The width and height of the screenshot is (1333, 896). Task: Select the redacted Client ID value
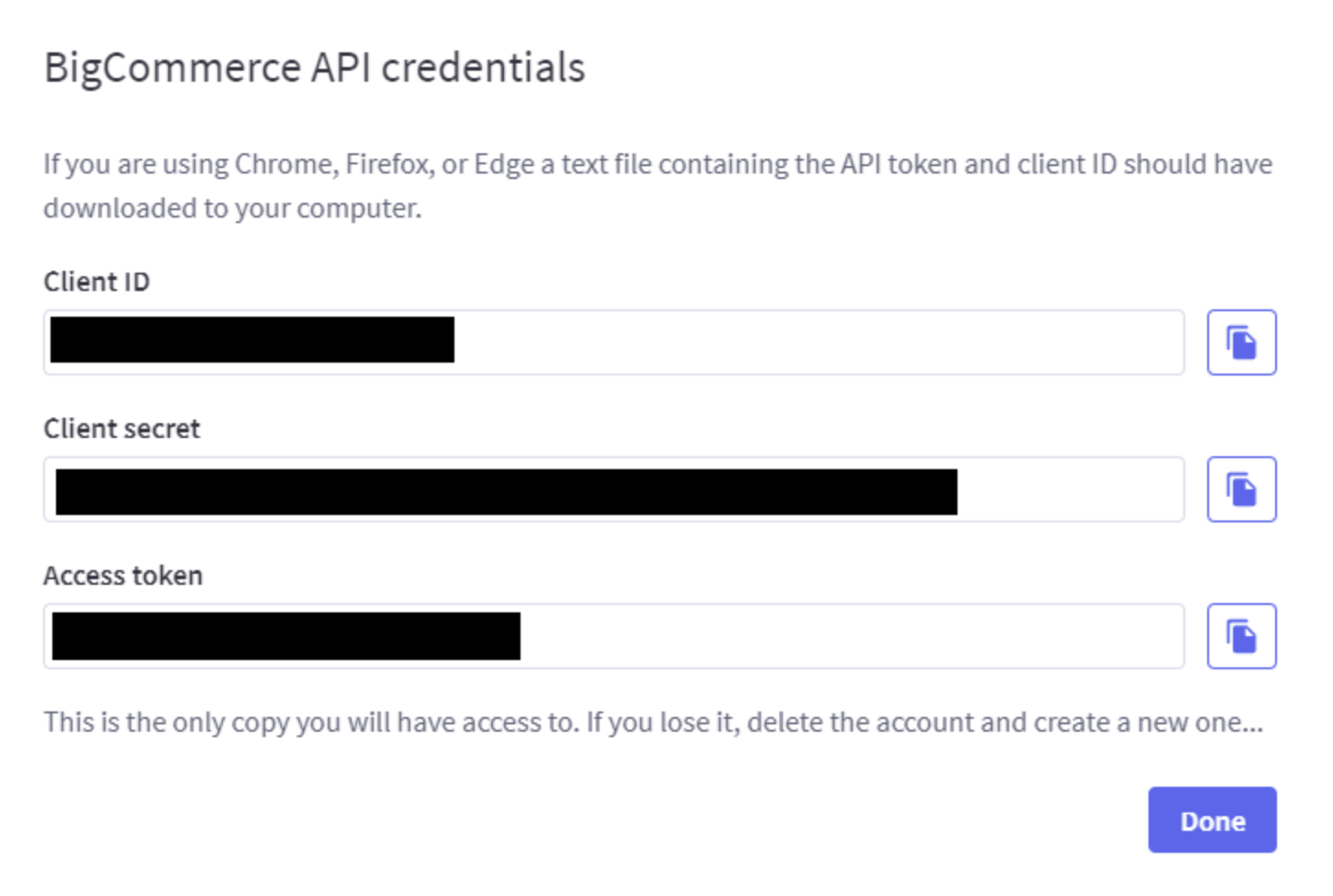pos(252,340)
